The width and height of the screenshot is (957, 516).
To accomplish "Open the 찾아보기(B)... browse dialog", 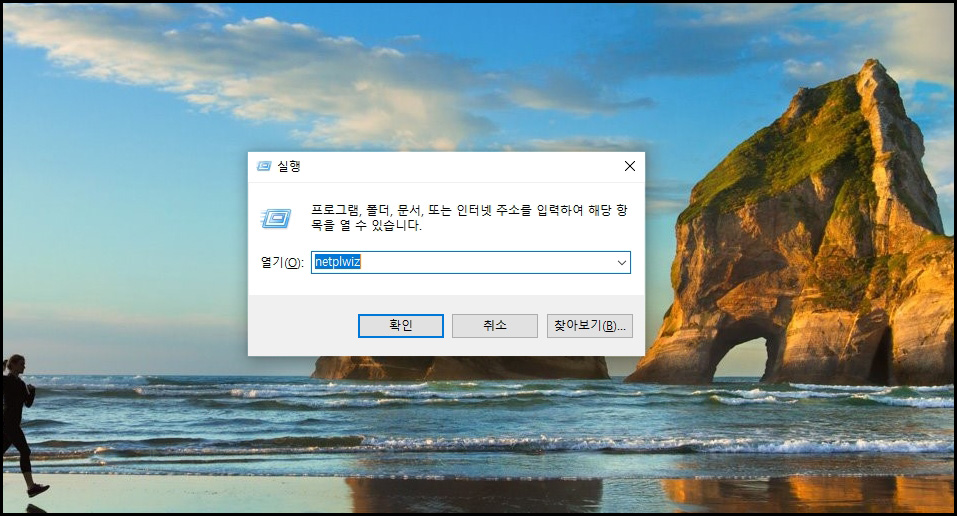I will pos(590,325).
